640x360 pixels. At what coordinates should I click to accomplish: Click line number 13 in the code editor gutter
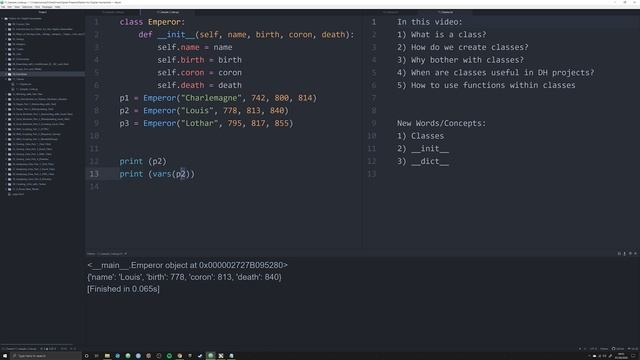(94, 174)
